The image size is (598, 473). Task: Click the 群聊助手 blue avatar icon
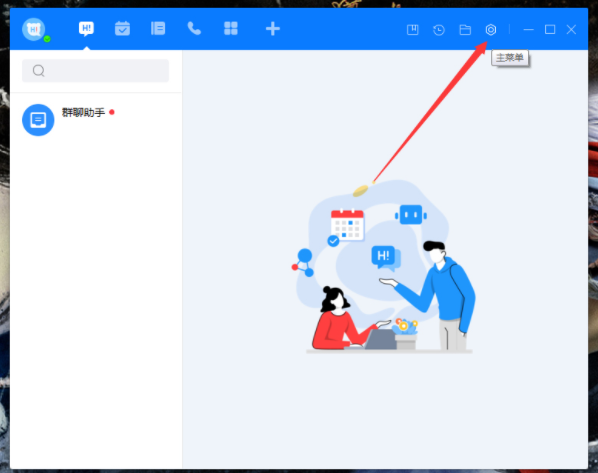[x=38, y=120]
